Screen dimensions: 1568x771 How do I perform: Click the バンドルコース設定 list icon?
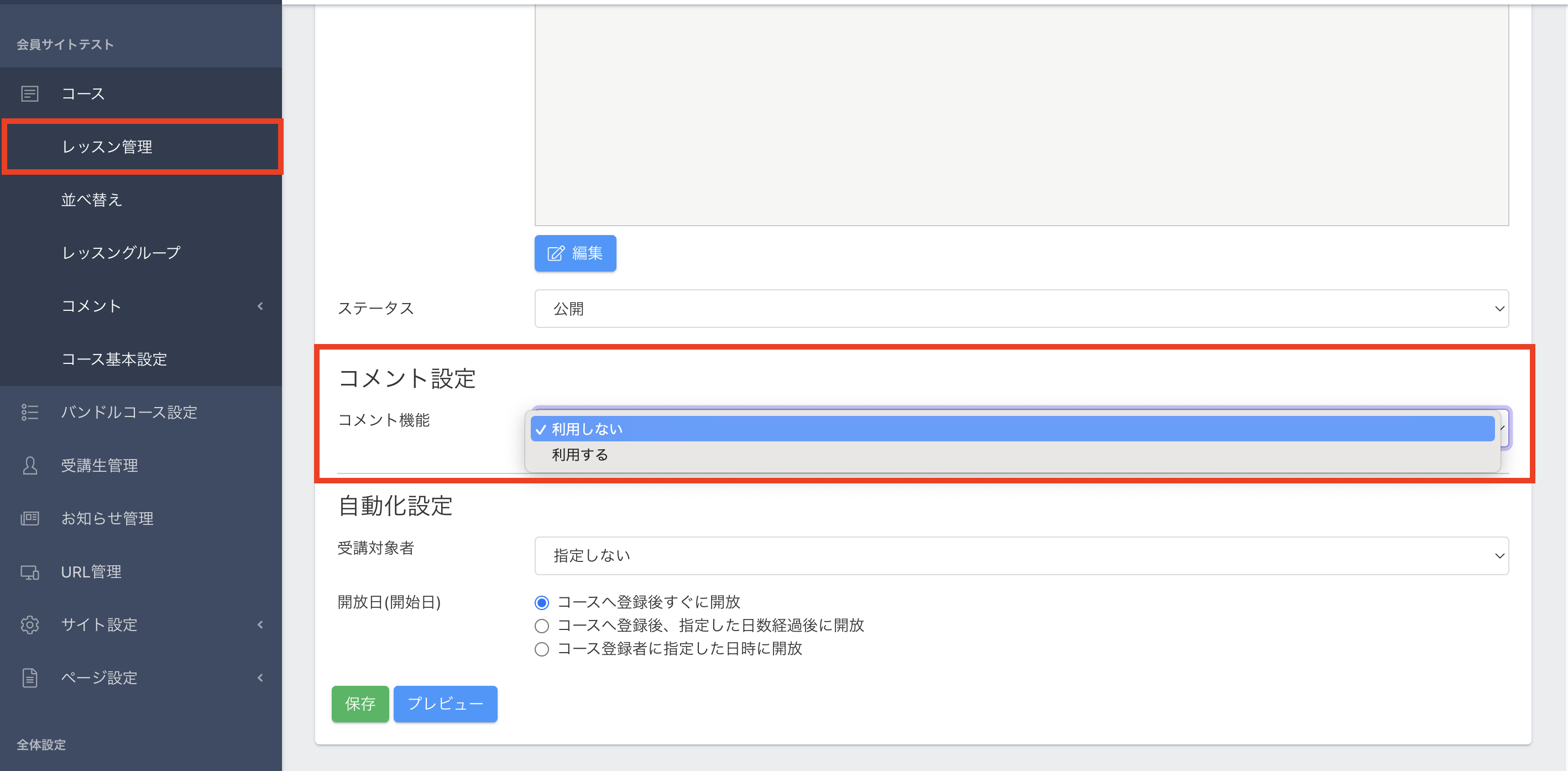coord(29,412)
